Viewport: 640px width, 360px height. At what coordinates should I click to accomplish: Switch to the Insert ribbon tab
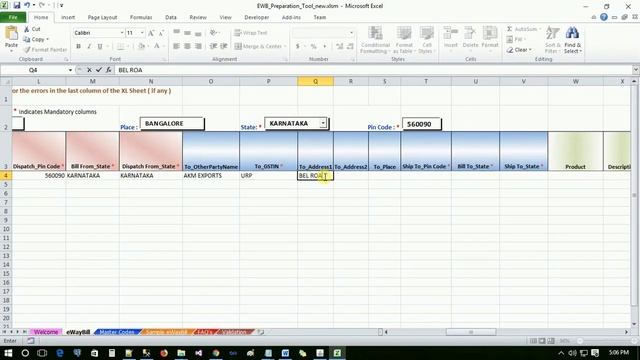click(68, 17)
